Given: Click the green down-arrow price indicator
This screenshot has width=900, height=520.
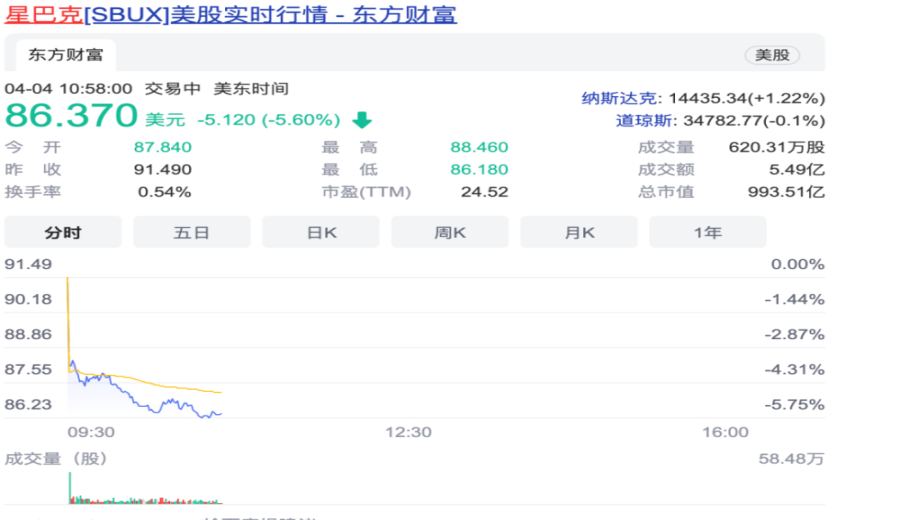Looking at the screenshot, I should click(x=362, y=120).
